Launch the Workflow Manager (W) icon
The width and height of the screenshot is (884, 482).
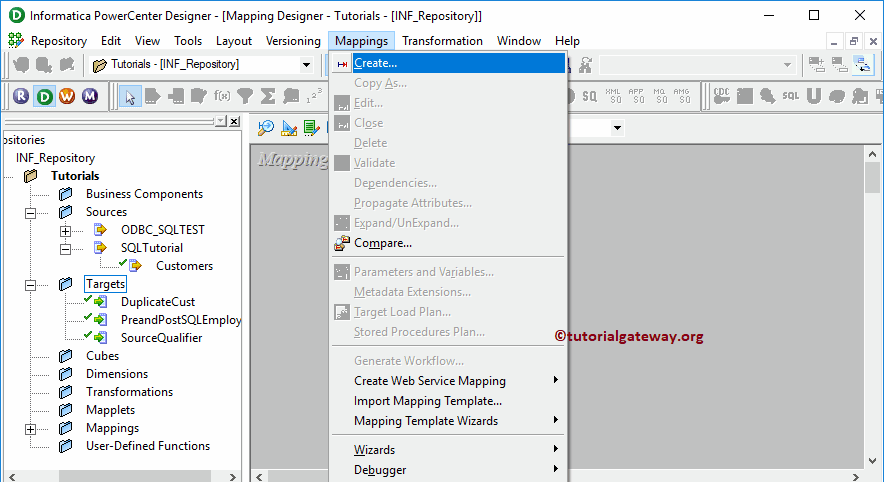[x=67, y=96]
